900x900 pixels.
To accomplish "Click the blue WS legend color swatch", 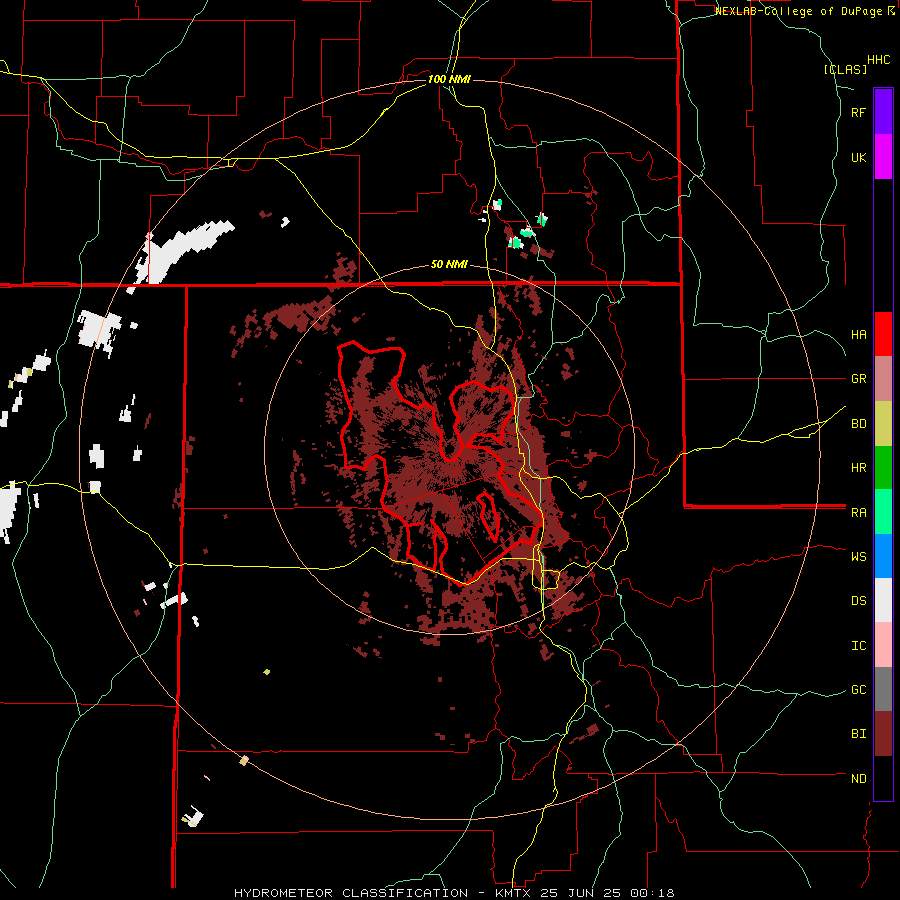I will tap(883, 556).
